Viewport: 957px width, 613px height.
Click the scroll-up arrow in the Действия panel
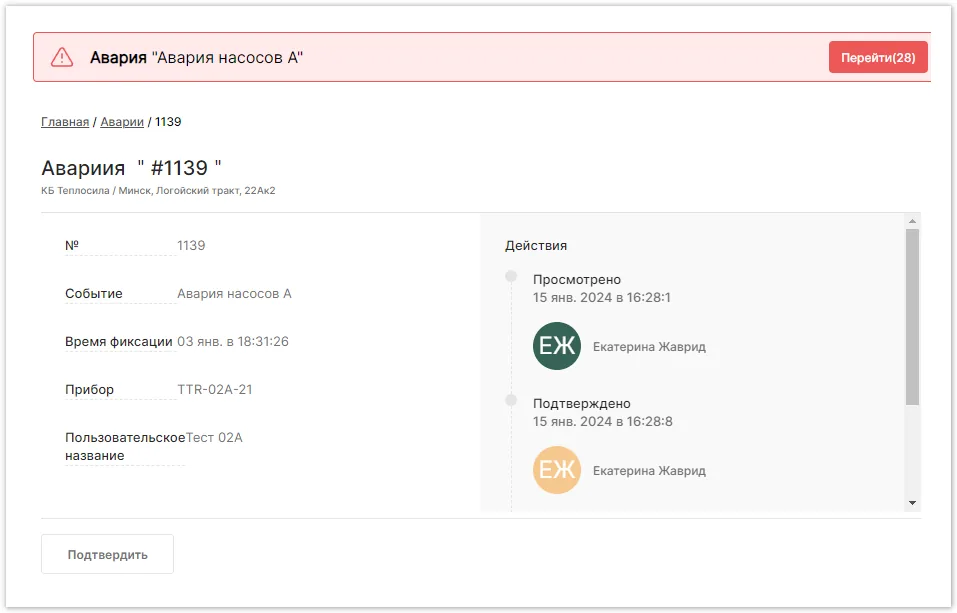tap(912, 221)
